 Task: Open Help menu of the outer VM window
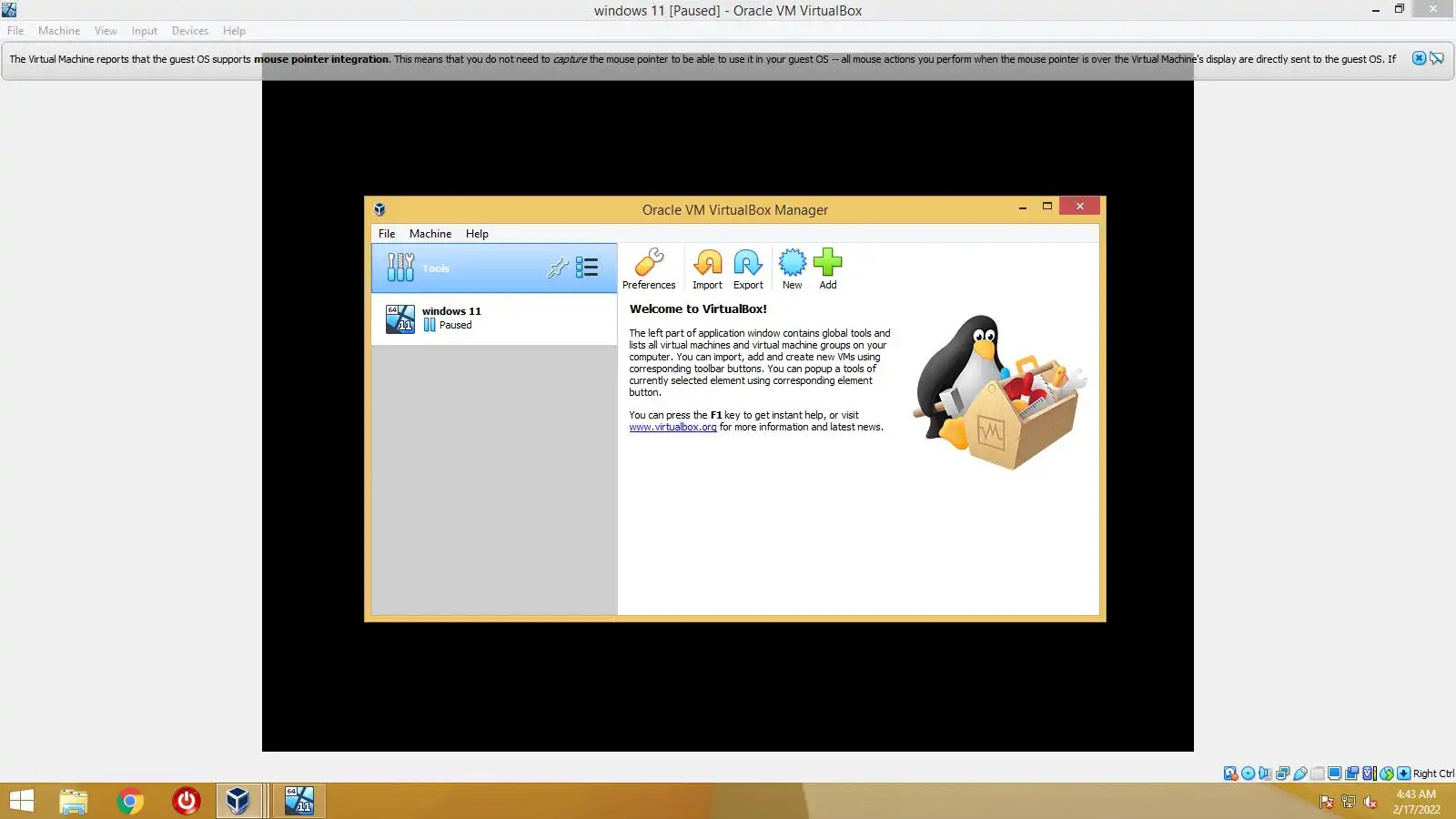point(234,31)
